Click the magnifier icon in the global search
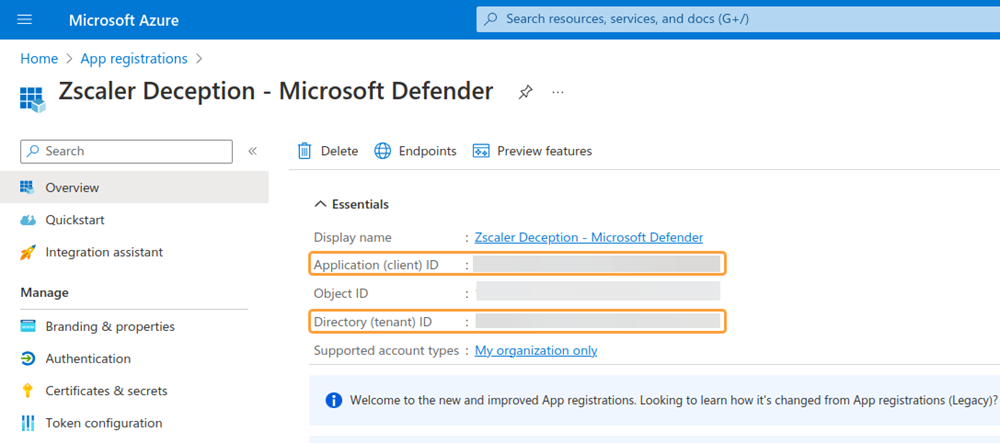 click(490, 19)
